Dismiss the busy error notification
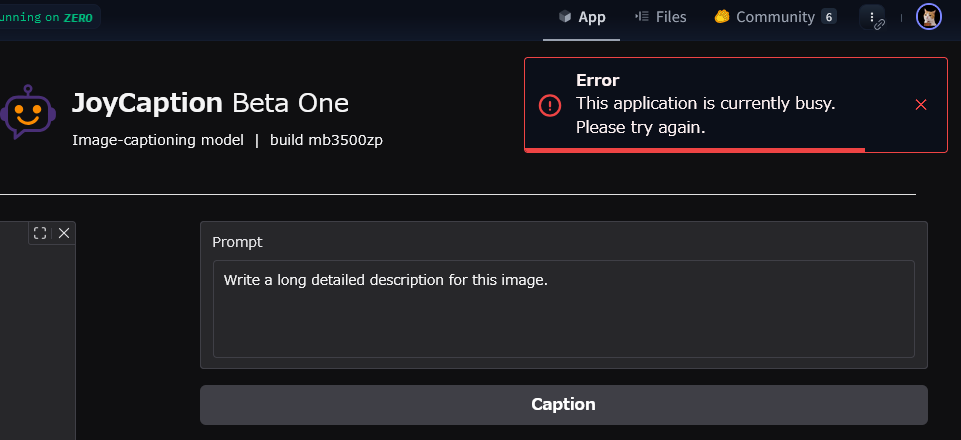Image resolution: width=961 pixels, height=440 pixels. tap(921, 104)
